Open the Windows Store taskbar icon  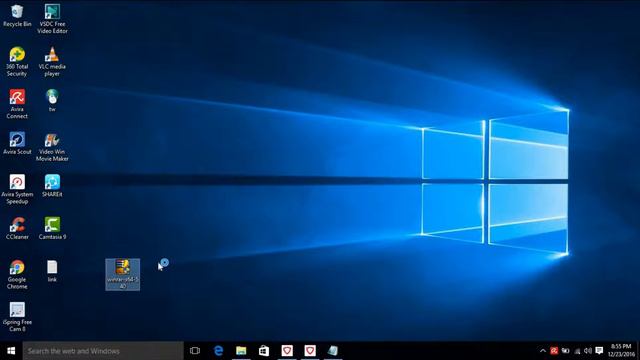point(264,351)
